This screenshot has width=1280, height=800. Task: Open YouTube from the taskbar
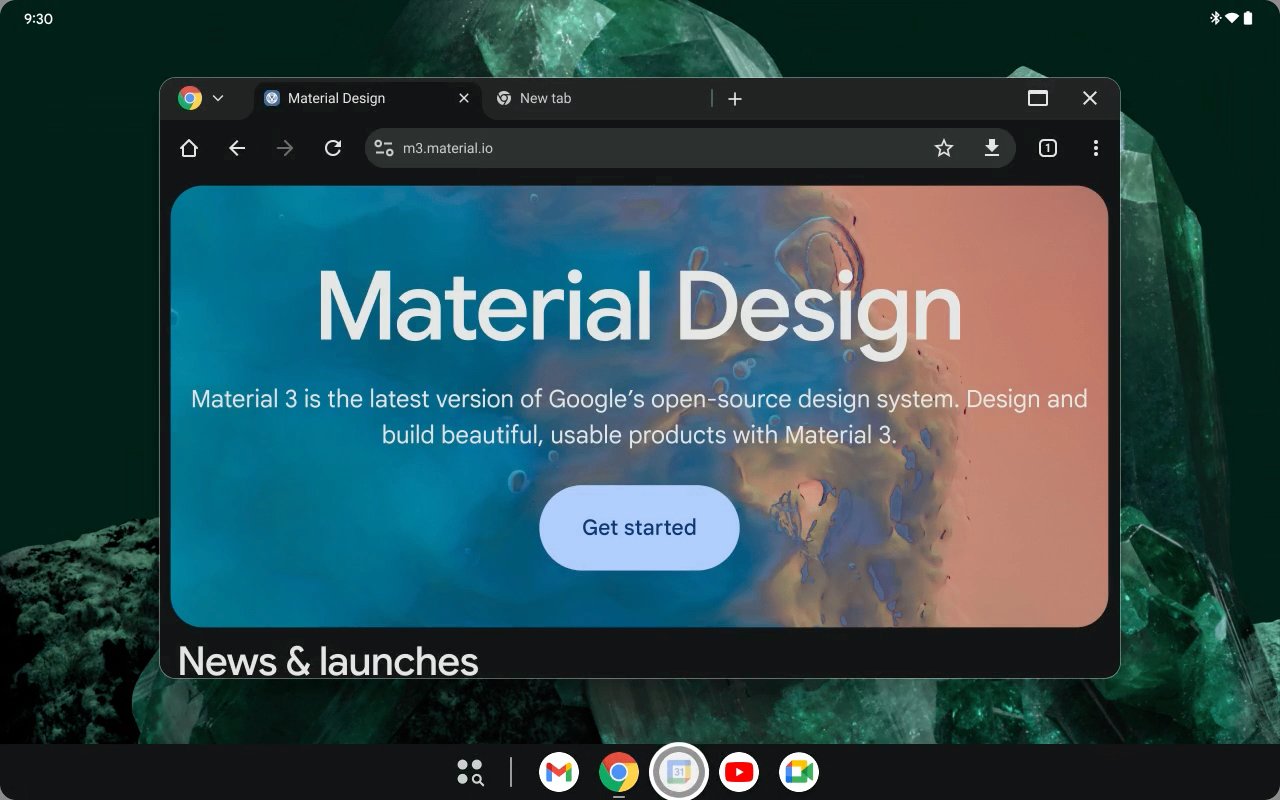click(739, 772)
